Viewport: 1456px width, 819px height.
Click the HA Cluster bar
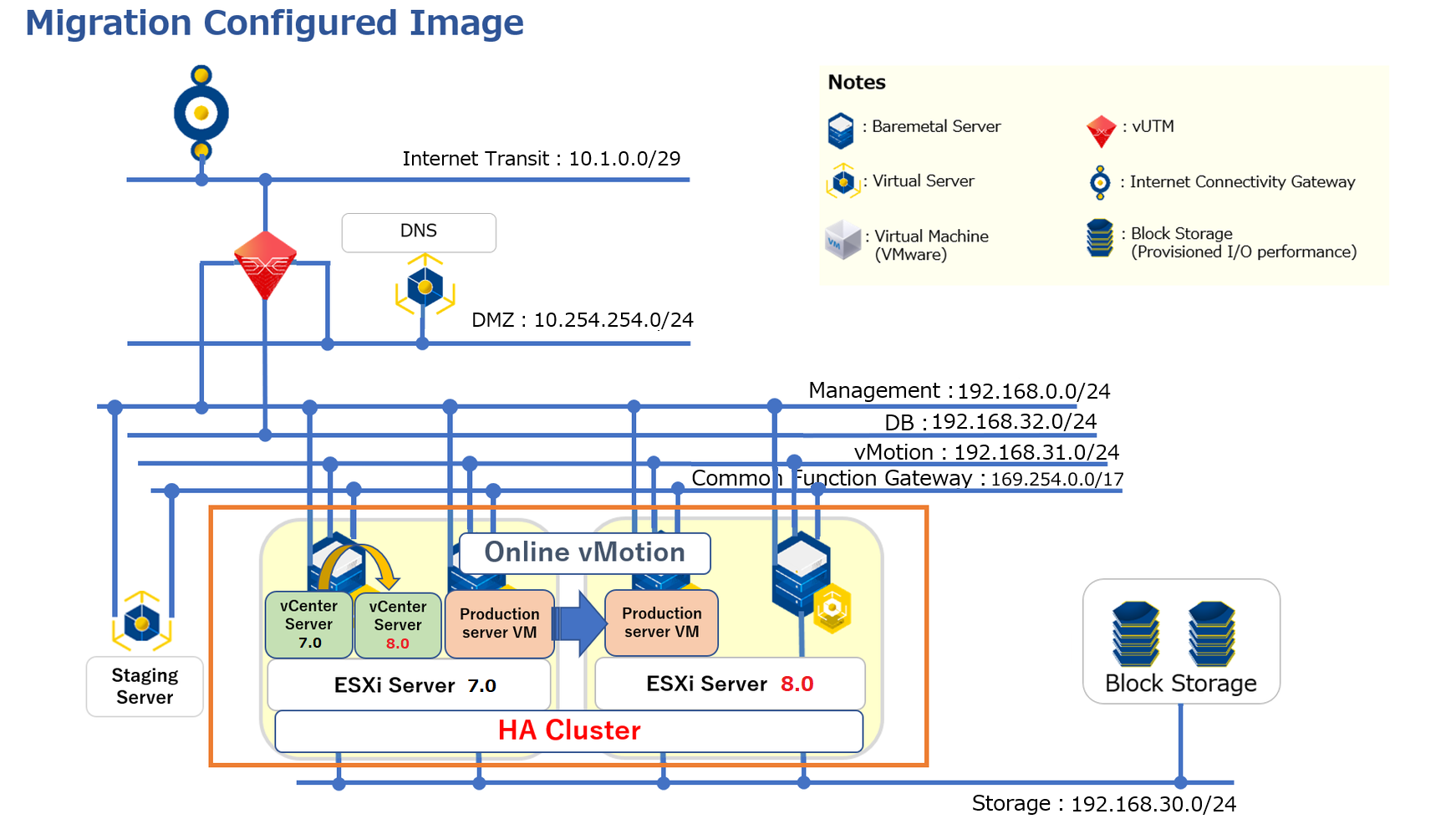click(569, 731)
